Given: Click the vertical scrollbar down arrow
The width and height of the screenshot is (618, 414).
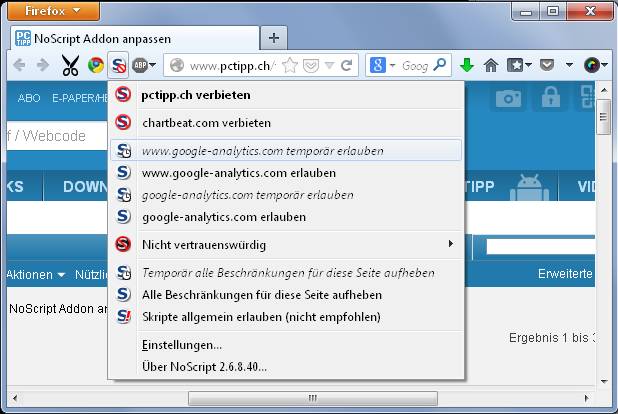Looking at the screenshot, I should (x=603, y=381).
